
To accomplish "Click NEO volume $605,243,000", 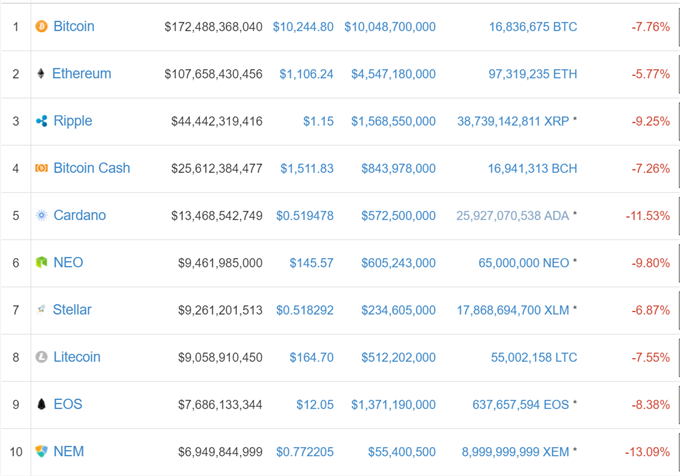I will click(399, 263).
